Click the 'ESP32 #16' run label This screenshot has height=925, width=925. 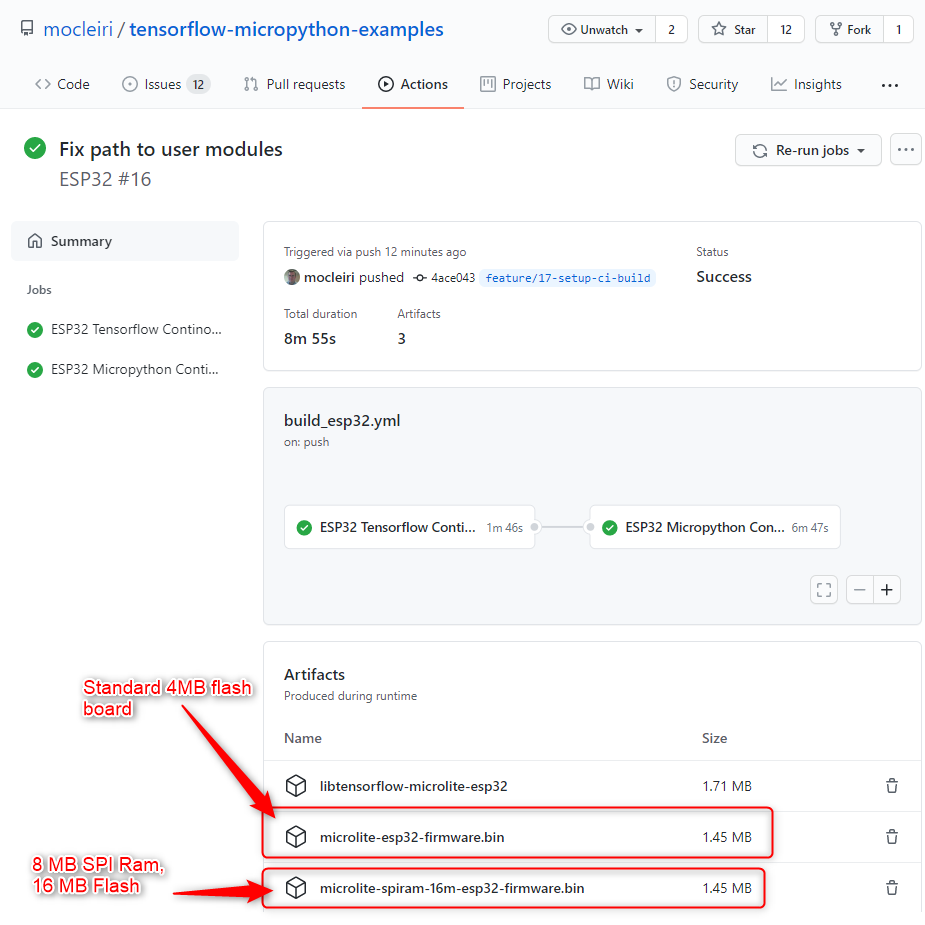(105, 179)
